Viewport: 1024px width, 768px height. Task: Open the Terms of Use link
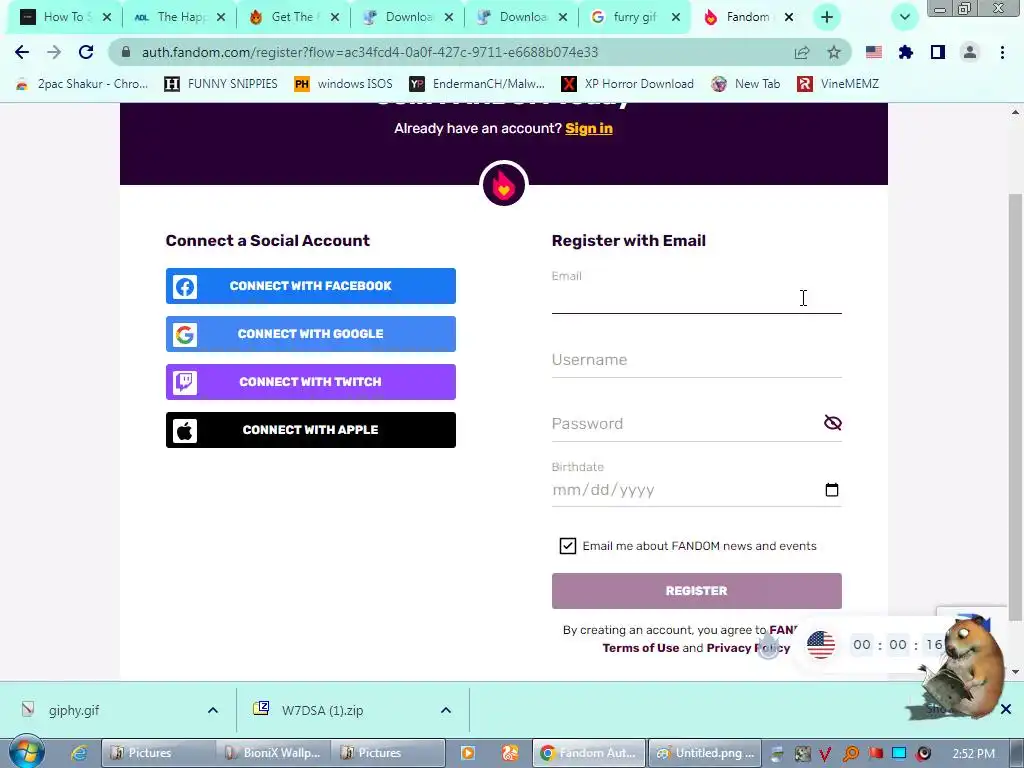(641, 648)
